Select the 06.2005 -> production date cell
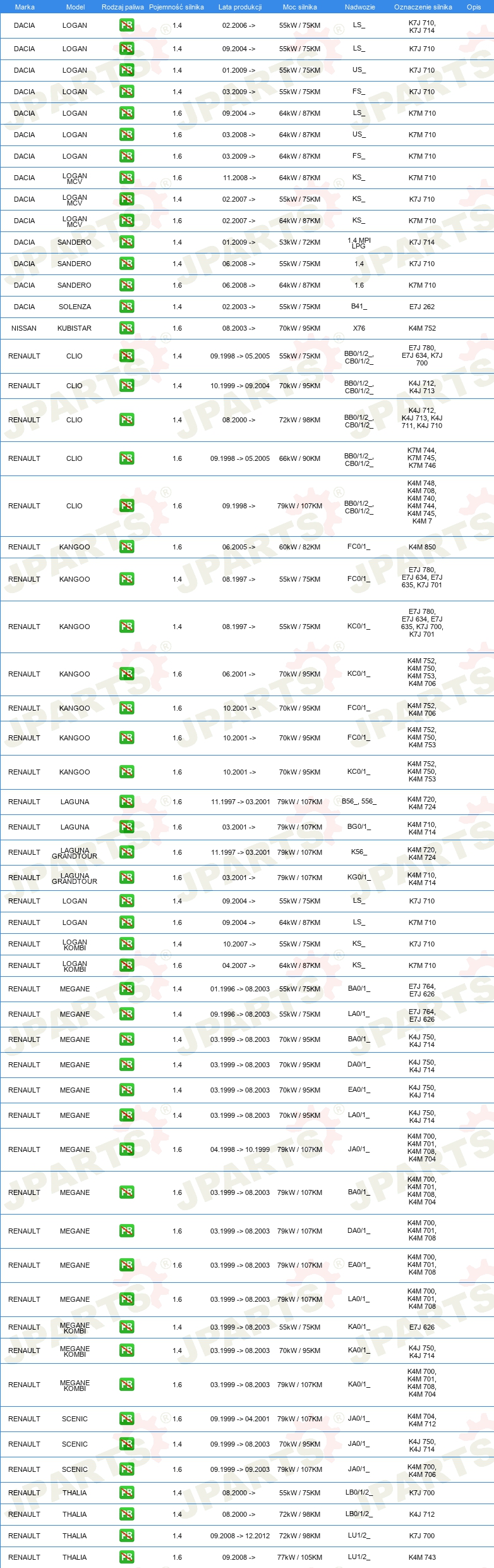 coord(239,547)
